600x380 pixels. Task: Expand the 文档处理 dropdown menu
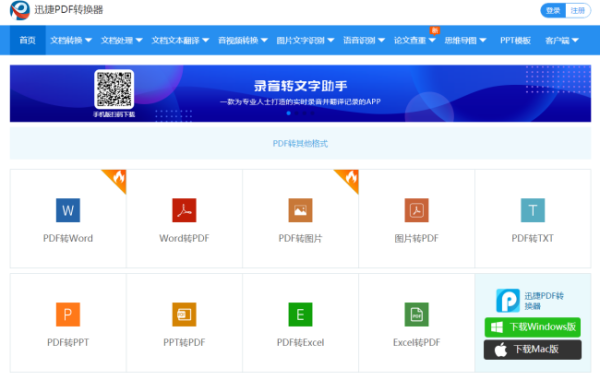click(x=122, y=40)
